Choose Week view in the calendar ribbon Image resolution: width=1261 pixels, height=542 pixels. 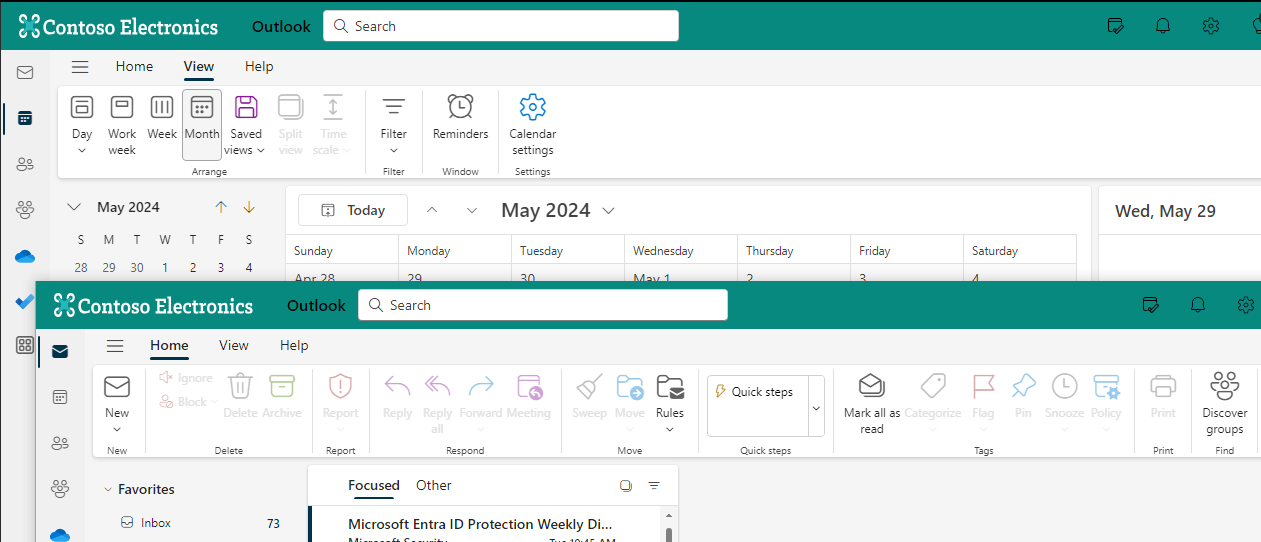162,118
